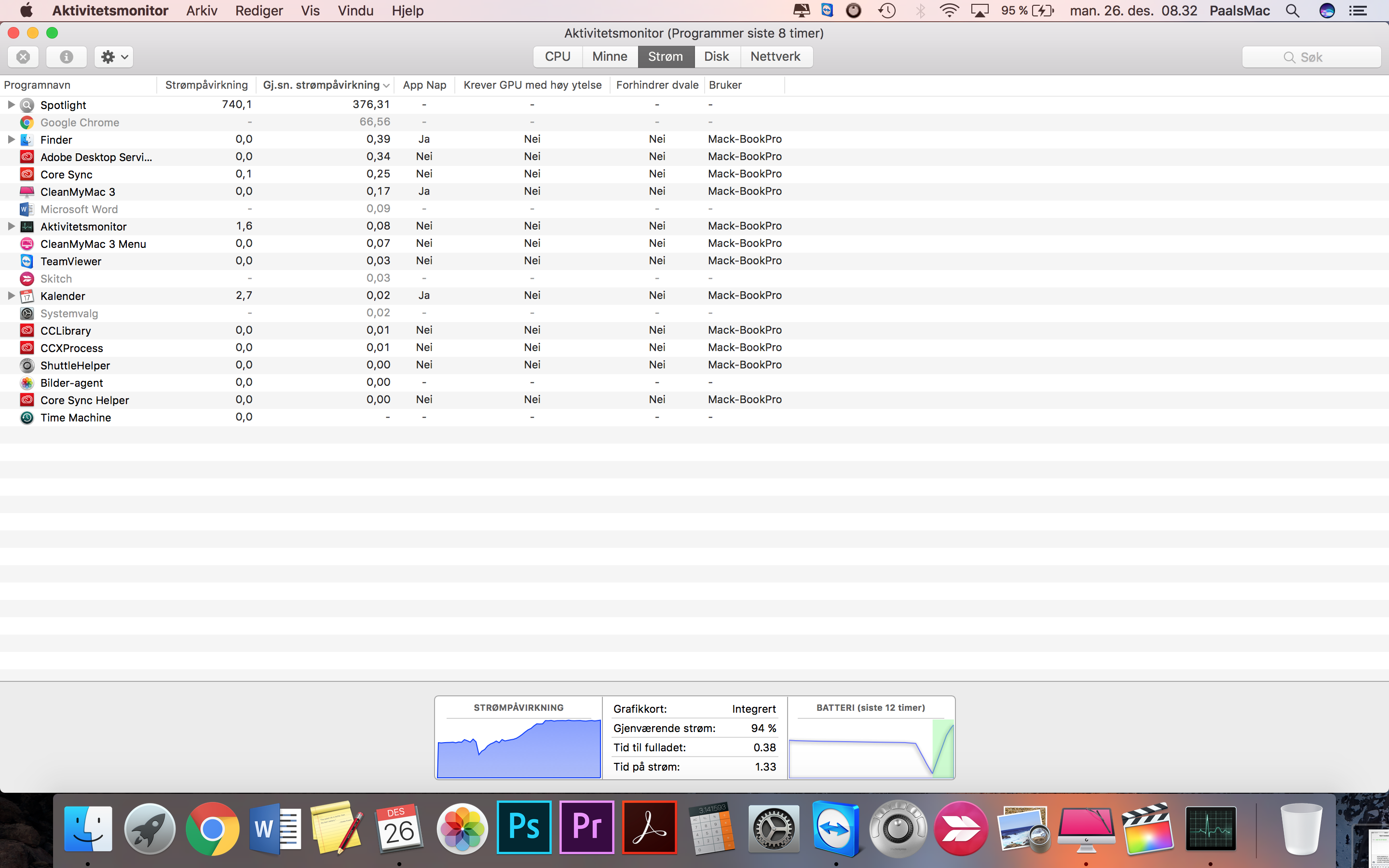Screen dimensions: 1389x868
Task: Select the Google Chrome row icon
Action: click(27, 122)
